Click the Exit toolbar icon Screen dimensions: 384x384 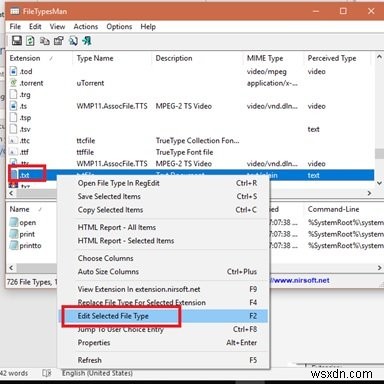[x=87, y=41]
